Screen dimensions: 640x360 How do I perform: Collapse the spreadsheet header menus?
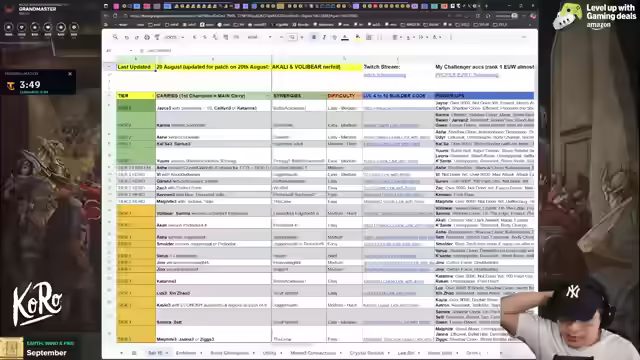point(524,37)
